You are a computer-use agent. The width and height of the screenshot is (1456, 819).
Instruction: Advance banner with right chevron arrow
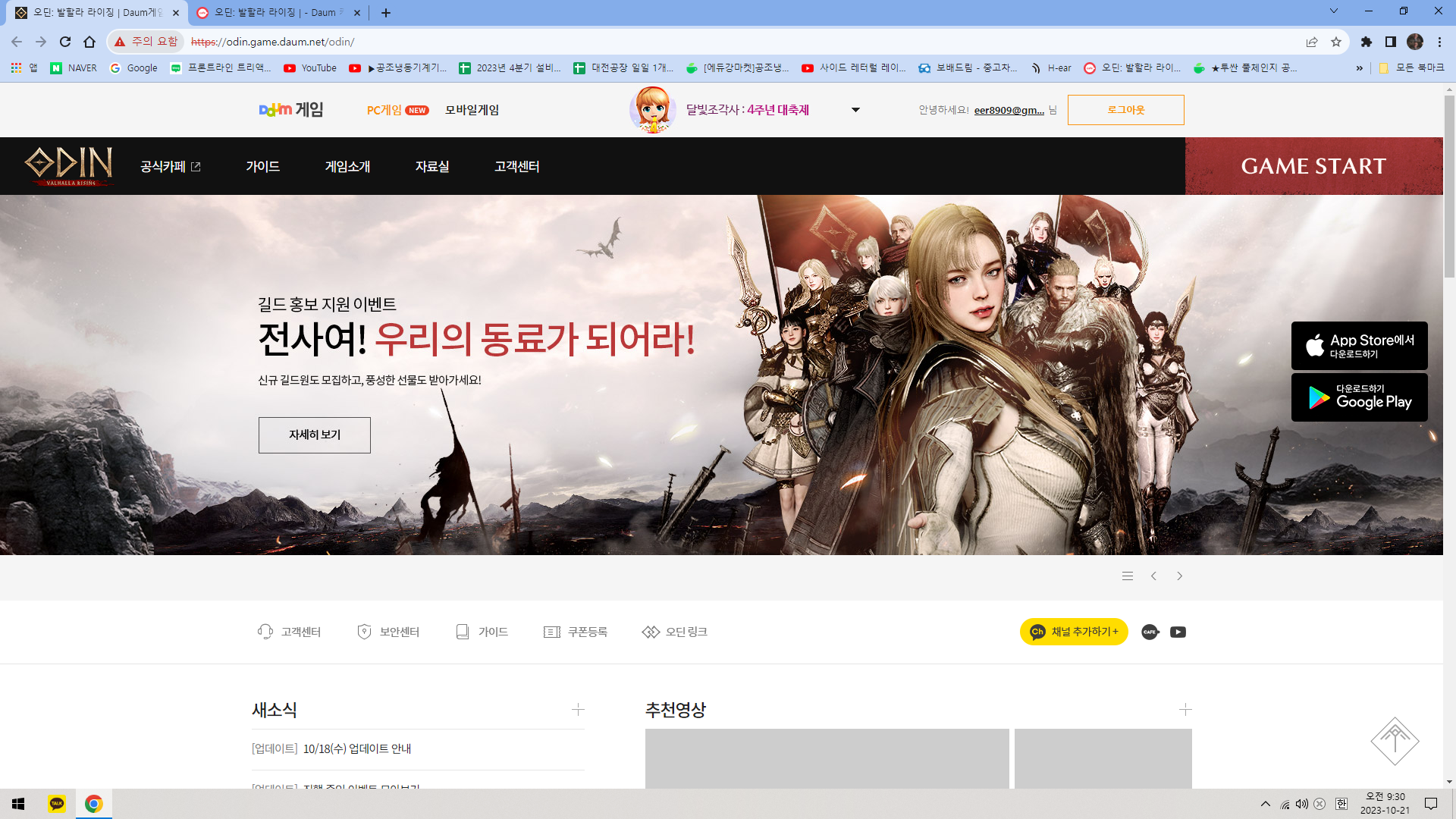coord(1180,576)
